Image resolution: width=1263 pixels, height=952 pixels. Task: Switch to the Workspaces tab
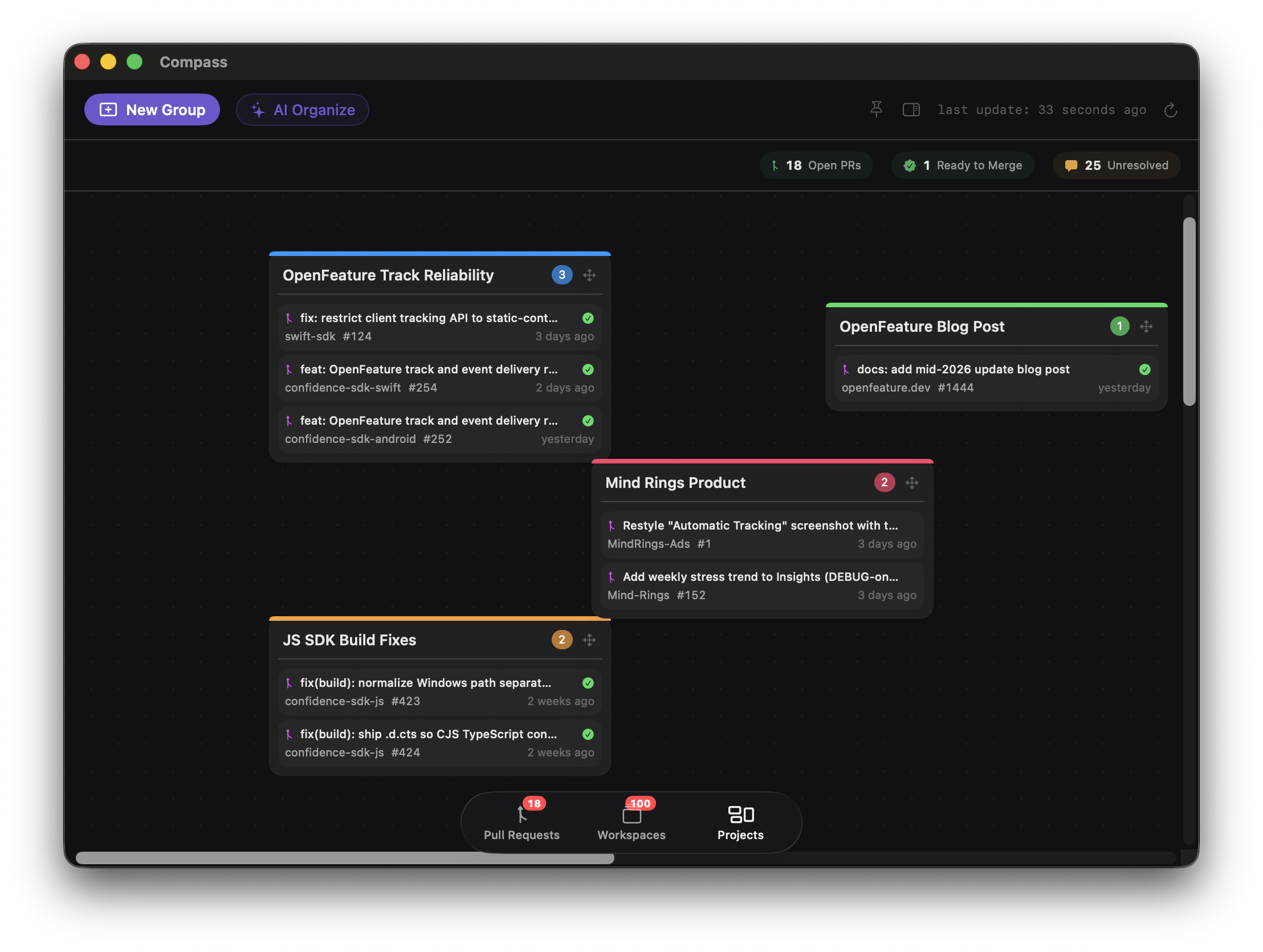[x=631, y=822]
